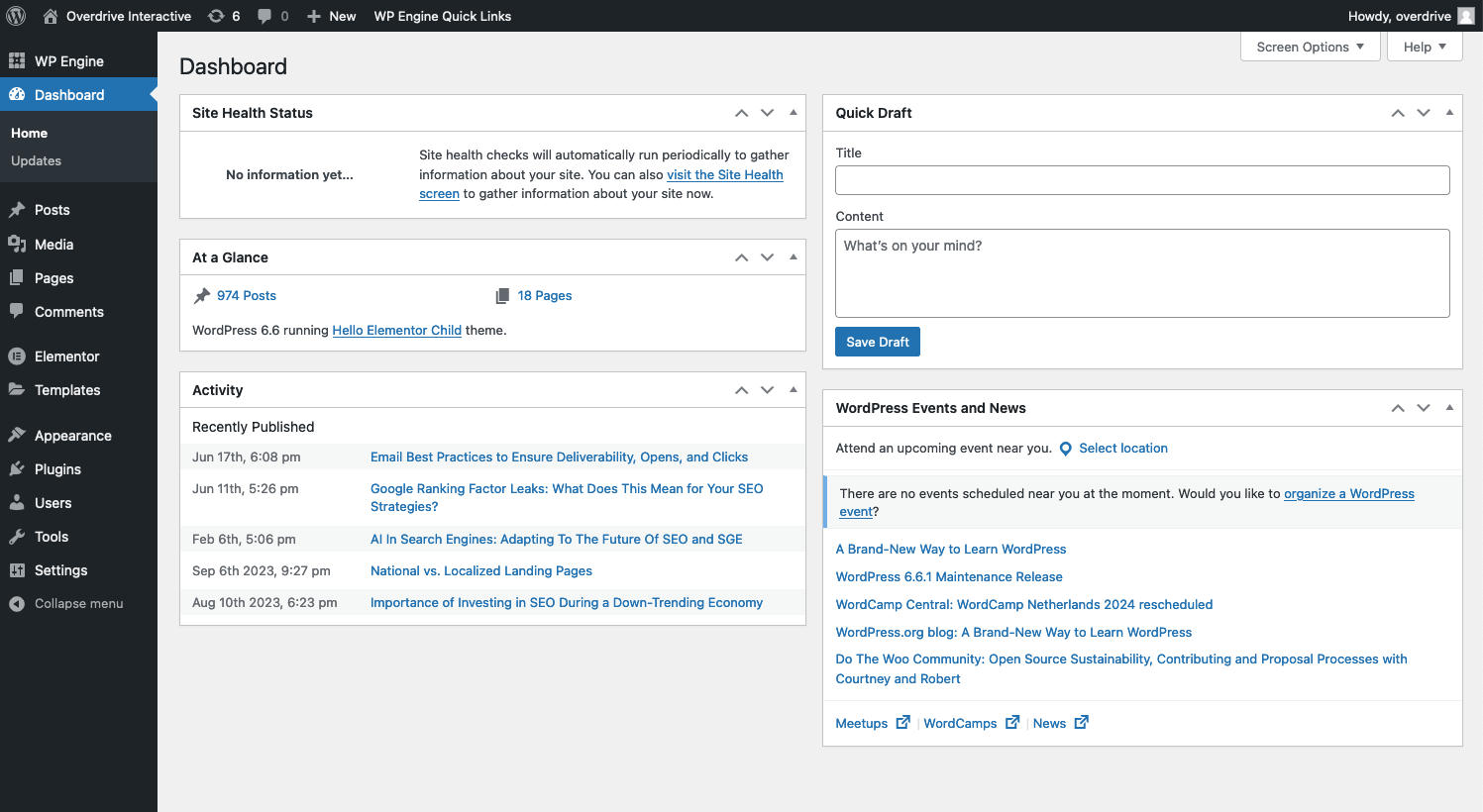Click the location pin icon beside Select location
Screen dimensions: 1483x812
pos(1066,449)
